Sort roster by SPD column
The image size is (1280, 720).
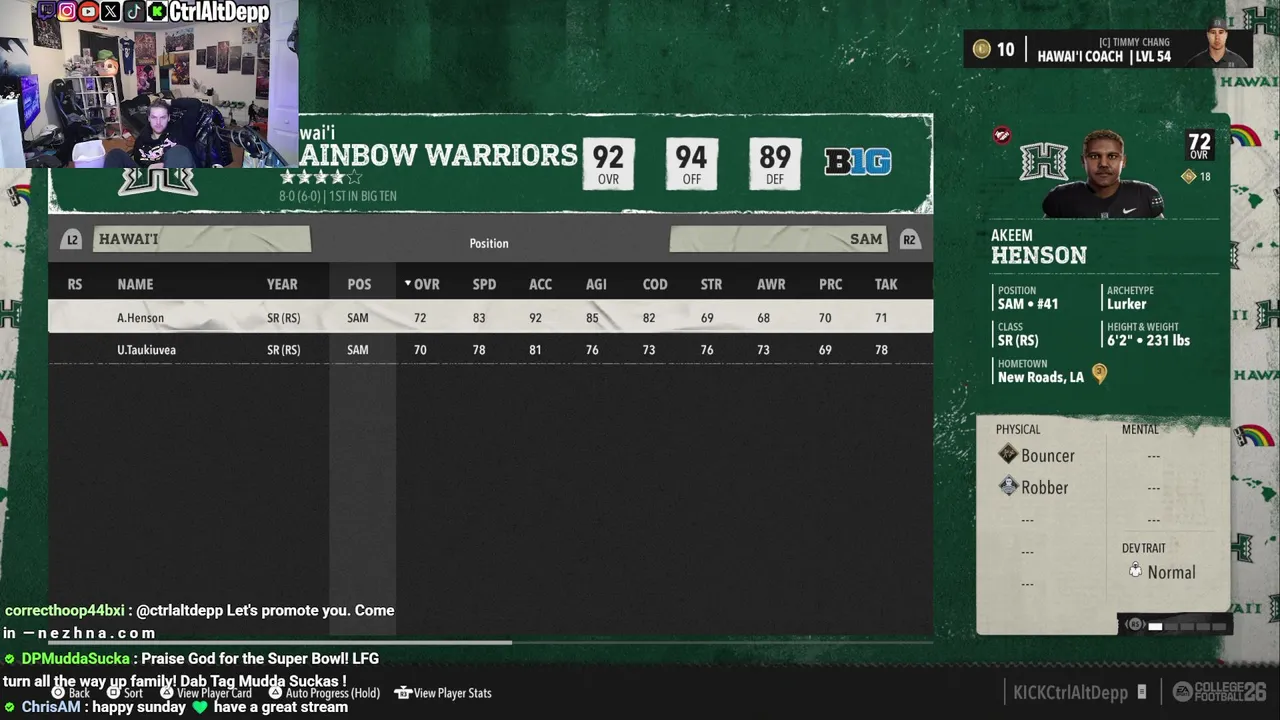pos(484,284)
